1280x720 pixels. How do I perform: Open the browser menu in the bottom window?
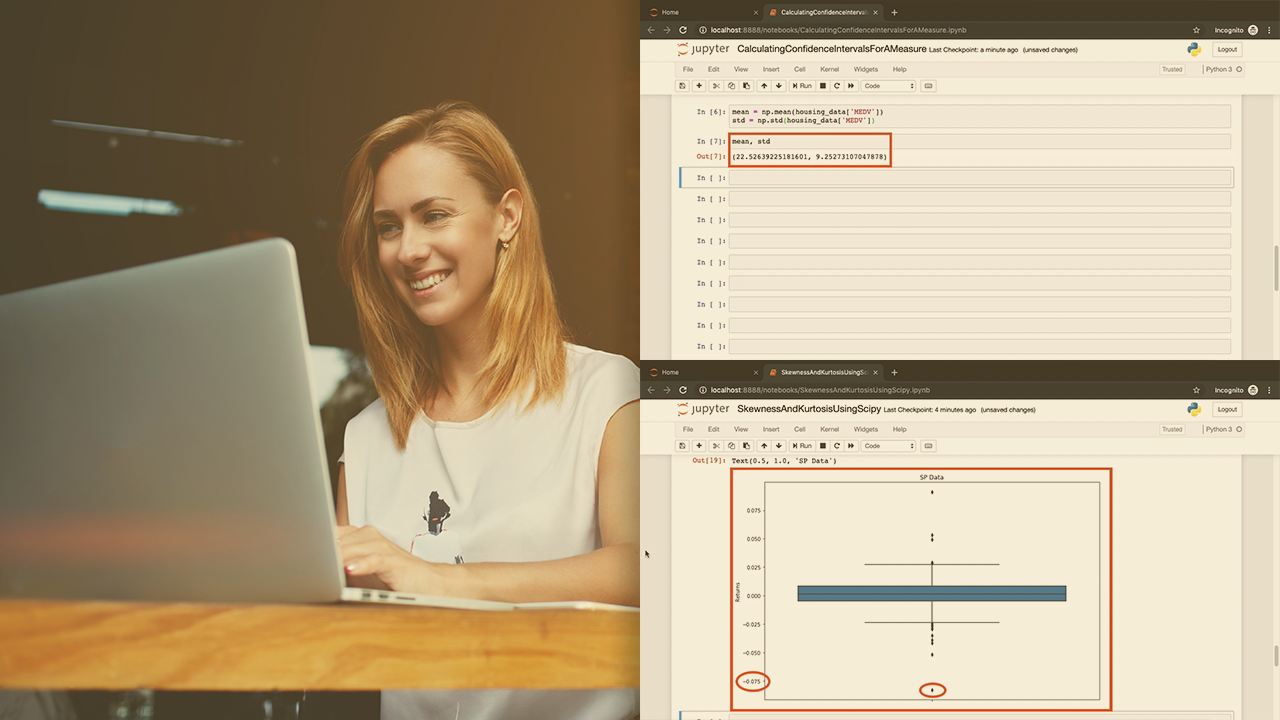coord(1269,390)
